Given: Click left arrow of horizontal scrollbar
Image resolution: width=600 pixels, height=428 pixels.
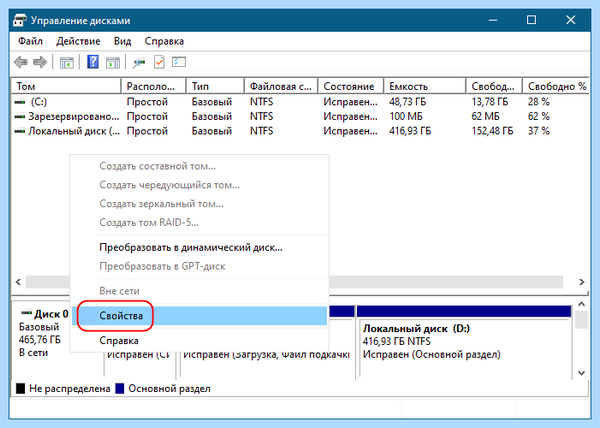Looking at the screenshot, I should 18,282.
